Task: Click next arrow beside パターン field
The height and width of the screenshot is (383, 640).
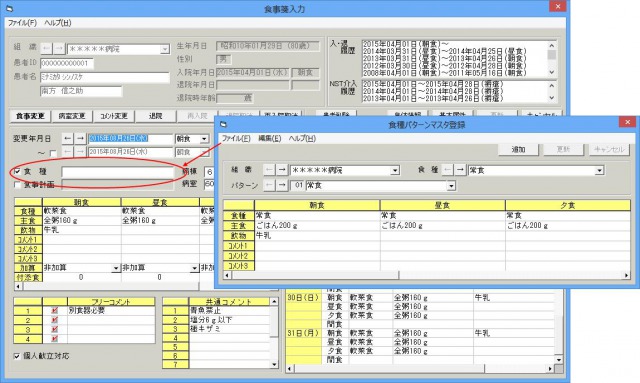Action: (282, 185)
